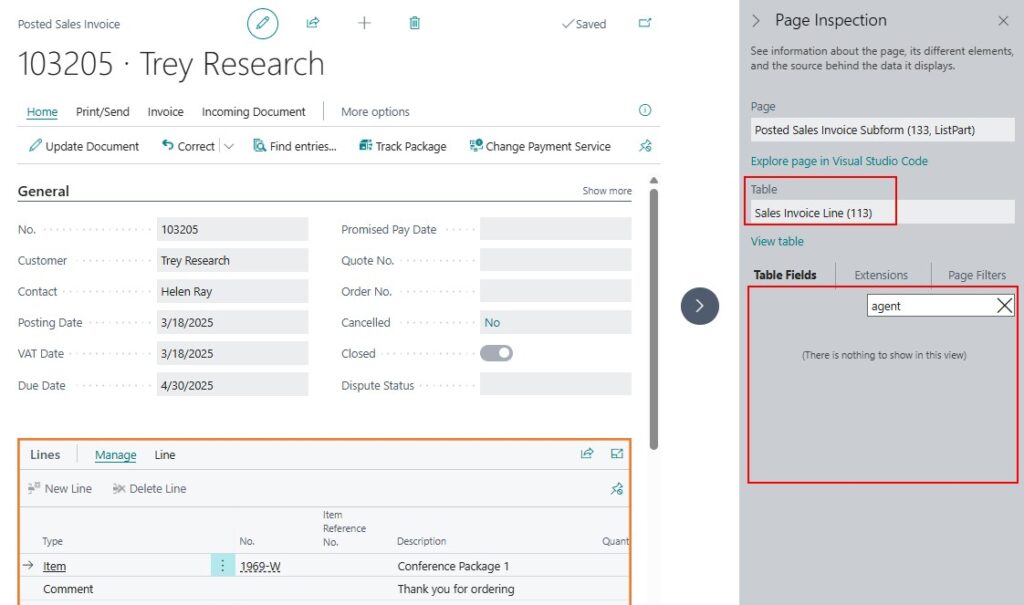Clear the agent filter text

pyautogui.click(x=1004, y=306)
